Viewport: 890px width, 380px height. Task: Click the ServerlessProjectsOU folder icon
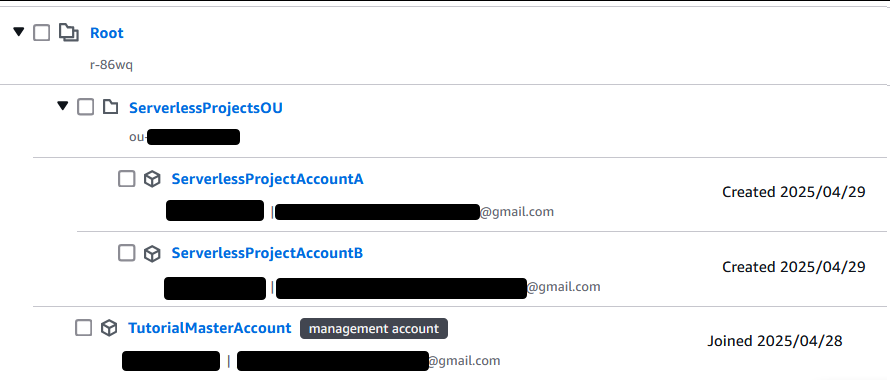[110, 107]
